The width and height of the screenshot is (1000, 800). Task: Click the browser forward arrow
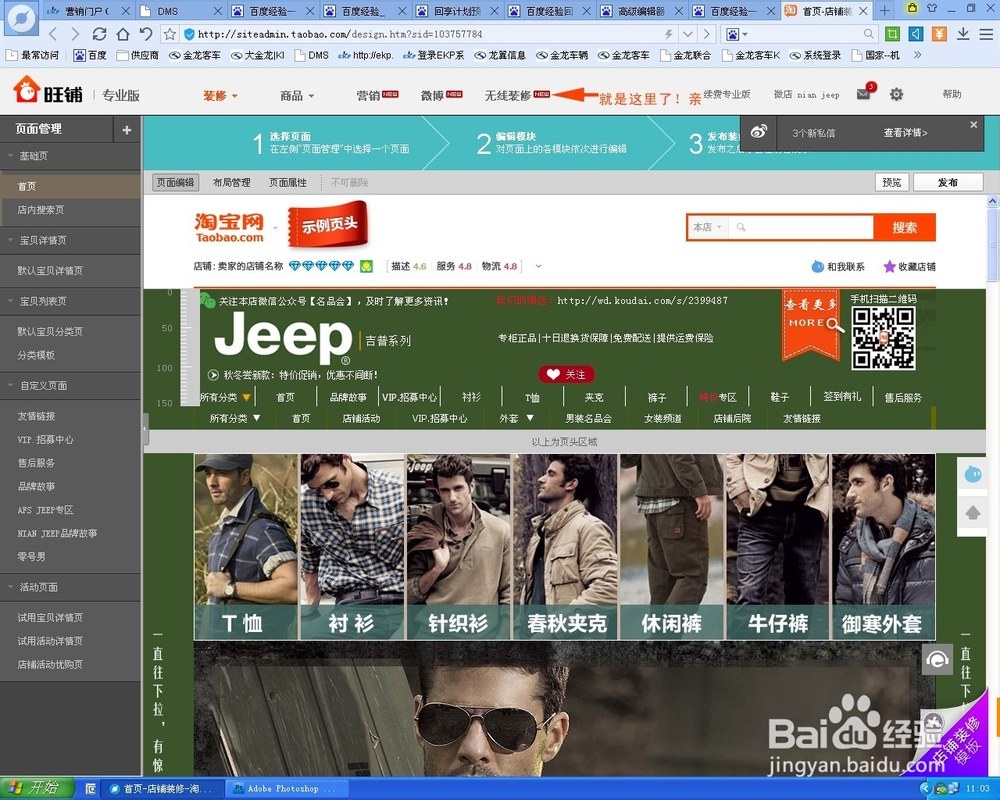click(x=75, y=34)
